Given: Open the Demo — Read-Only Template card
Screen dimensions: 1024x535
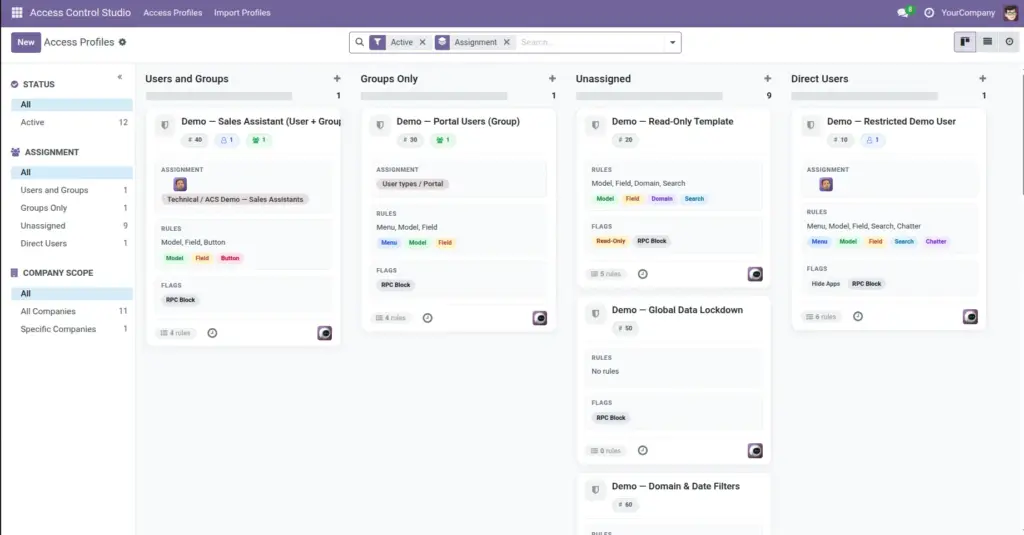Looking at the screenshot, I should [672, 122].
